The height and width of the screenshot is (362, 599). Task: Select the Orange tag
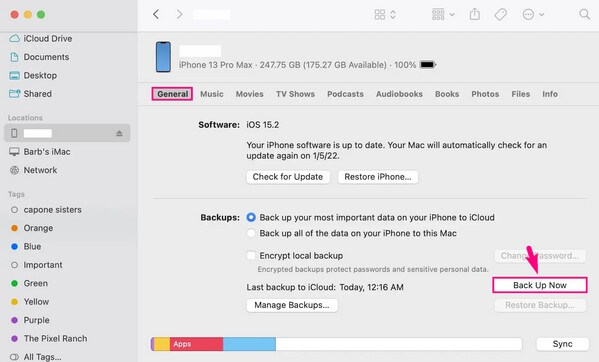32,228
